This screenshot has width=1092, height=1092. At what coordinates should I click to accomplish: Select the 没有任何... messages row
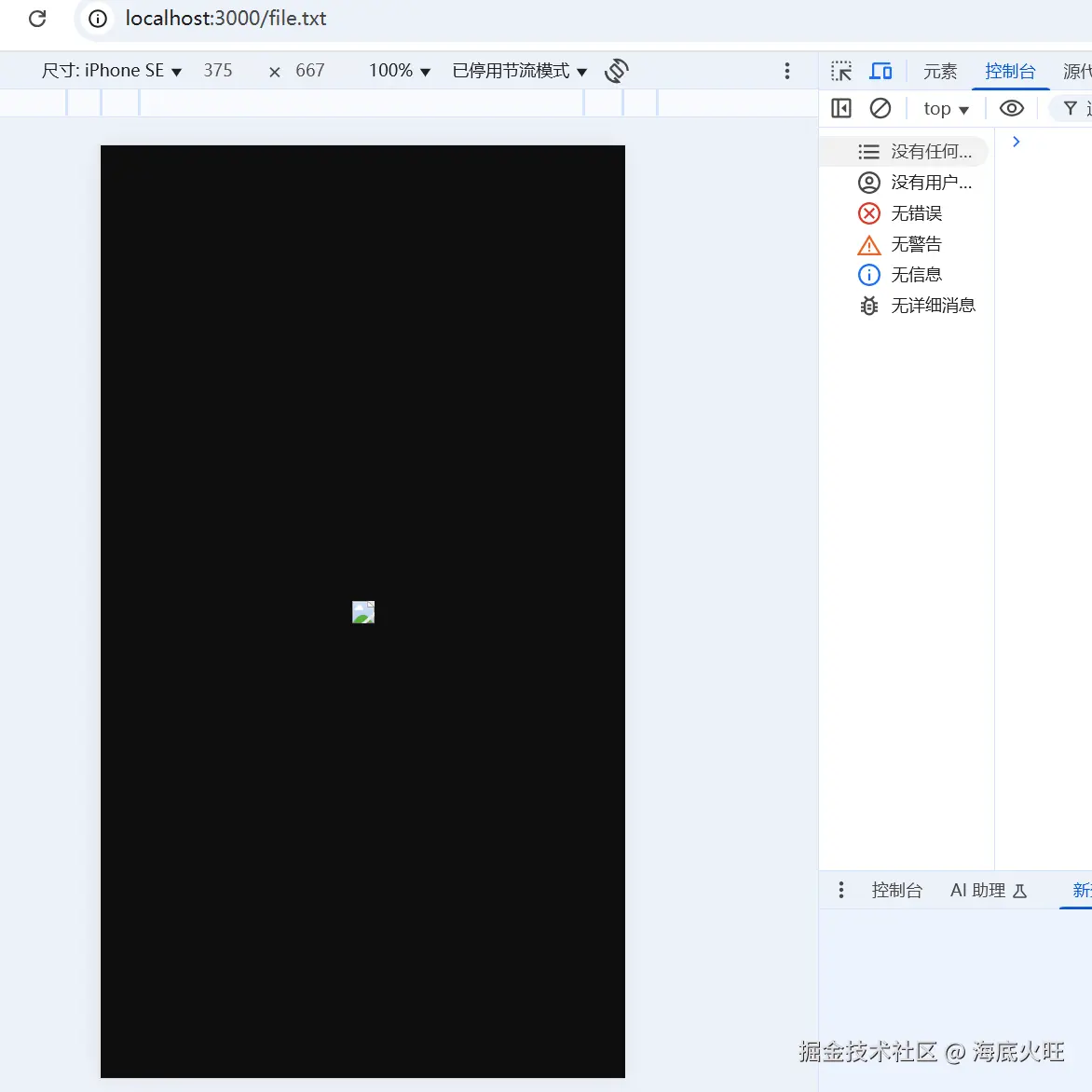click(x=904, y=151)
